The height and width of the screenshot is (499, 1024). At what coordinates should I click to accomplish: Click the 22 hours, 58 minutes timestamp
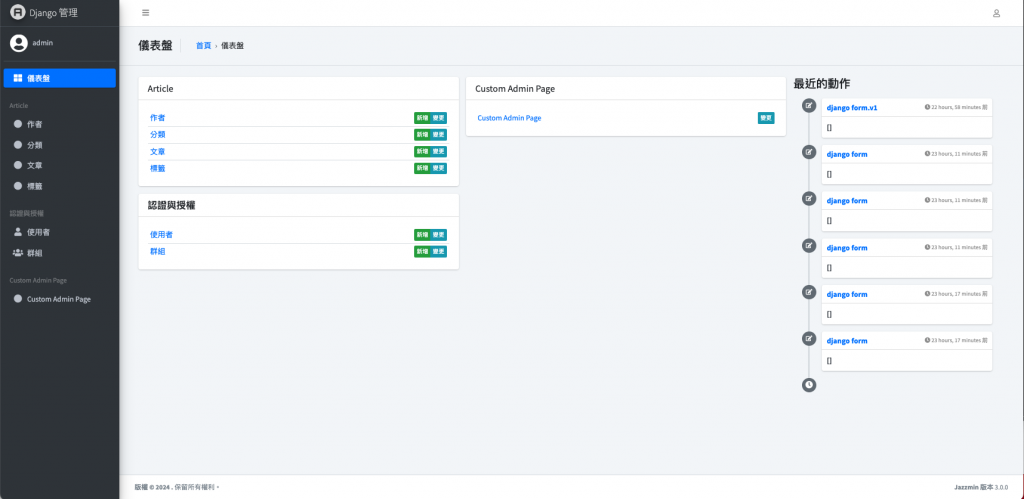[x=956, y=107]
